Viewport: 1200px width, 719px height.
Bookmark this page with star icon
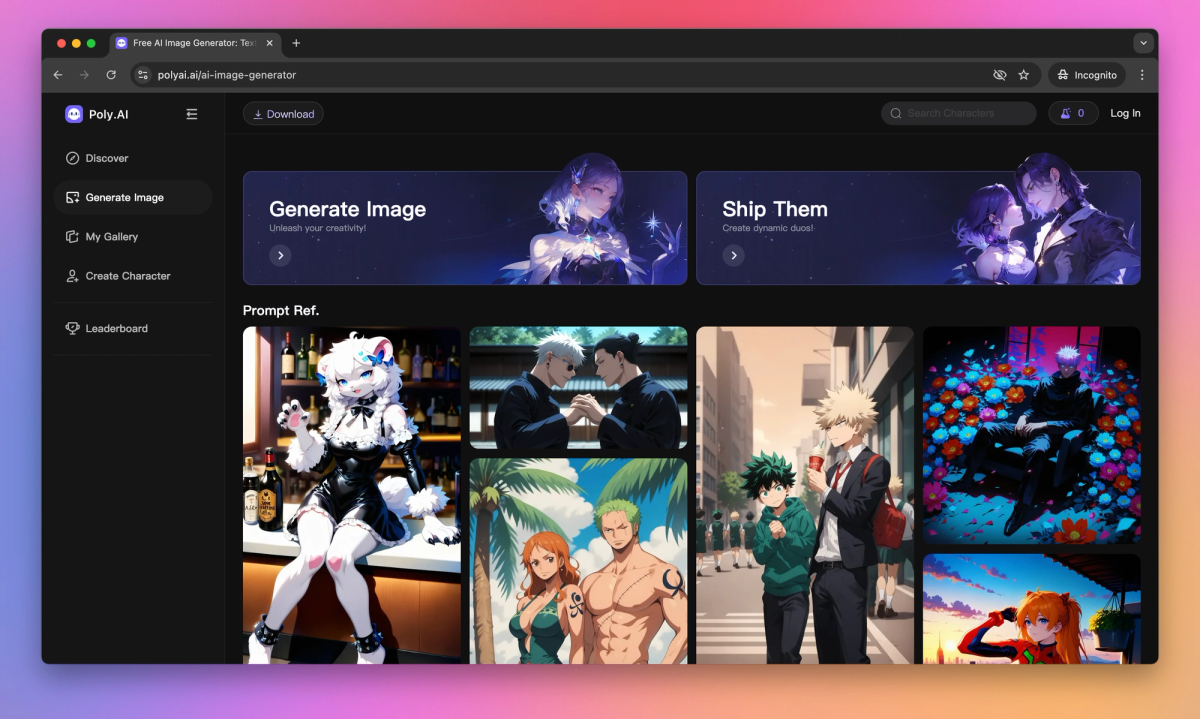coord(1024,75)
